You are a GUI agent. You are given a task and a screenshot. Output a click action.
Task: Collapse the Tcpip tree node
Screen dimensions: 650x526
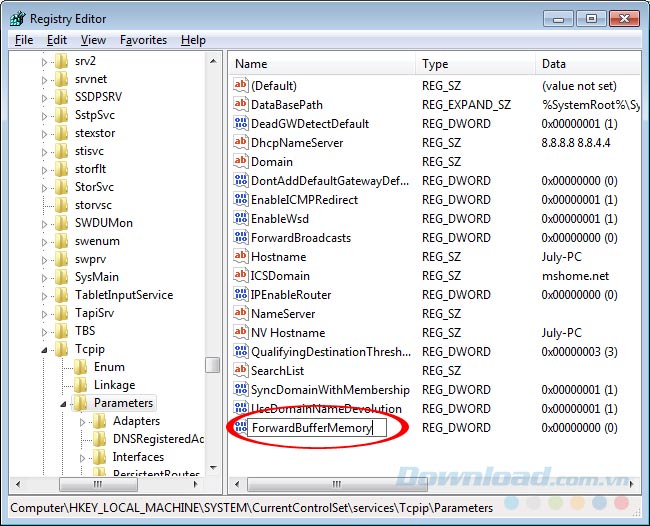click(x=45, y=349)
